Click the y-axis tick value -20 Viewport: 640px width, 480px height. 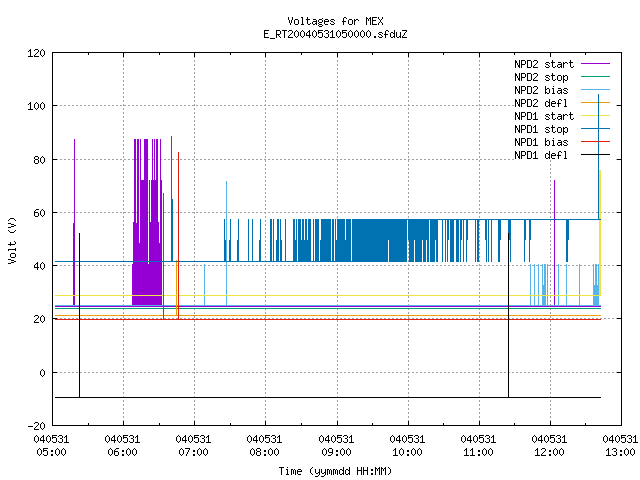pyautogui.click(x=36, y=426)
